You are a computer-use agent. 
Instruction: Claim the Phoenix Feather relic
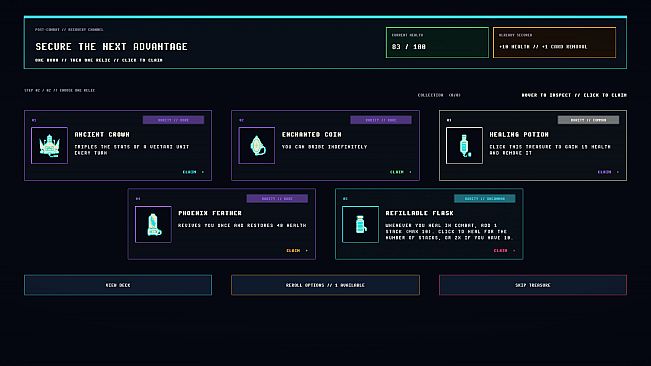[297, 251]
